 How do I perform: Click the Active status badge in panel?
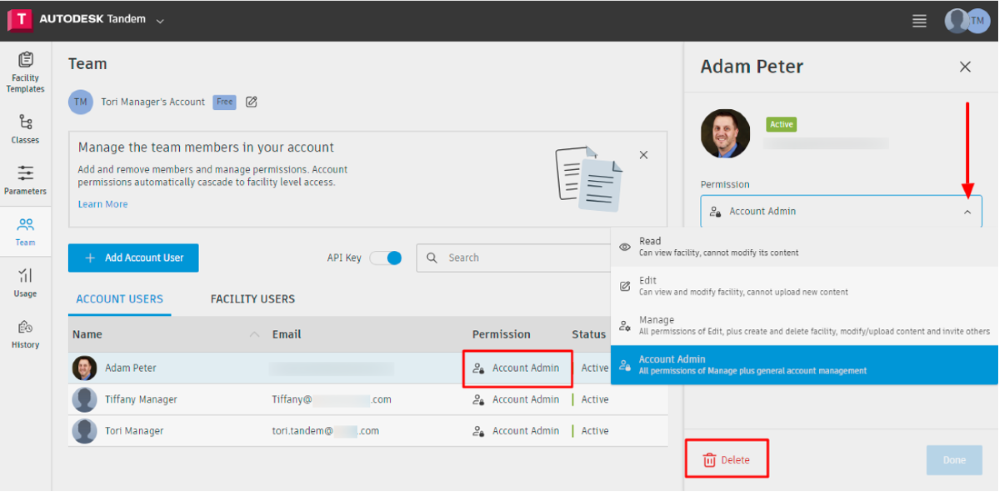tap(781, 124)
